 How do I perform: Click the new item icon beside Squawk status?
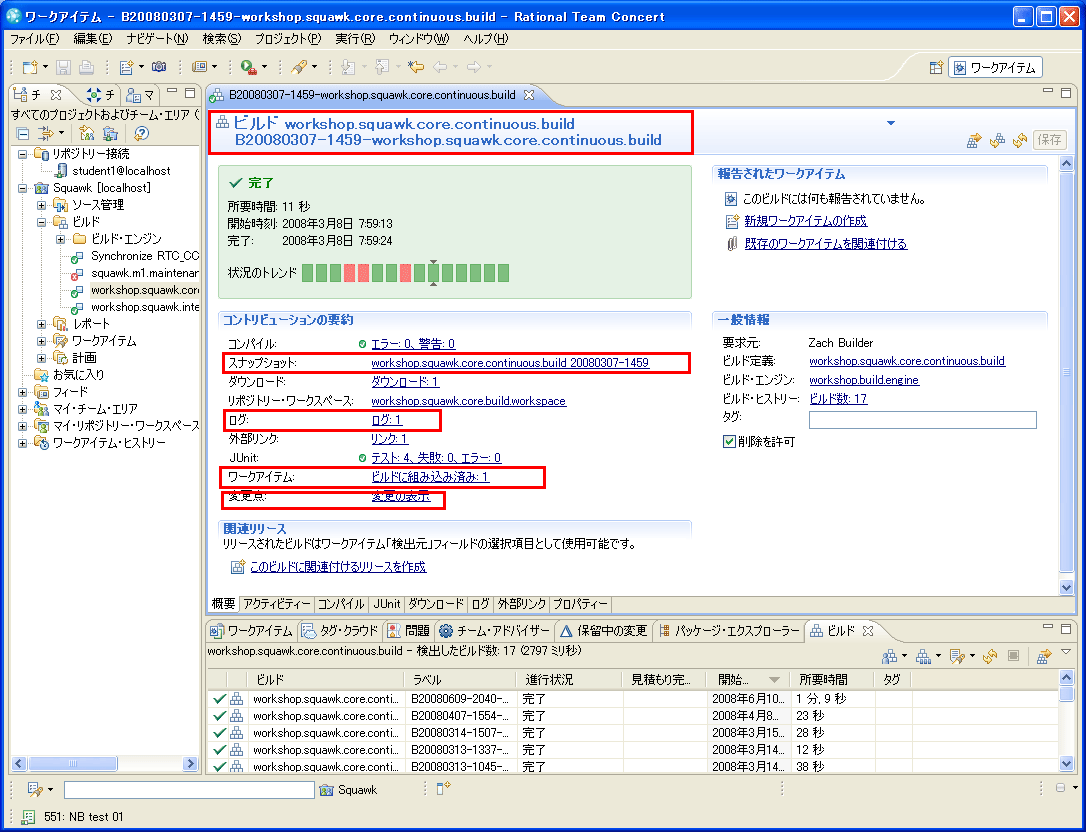443,788
